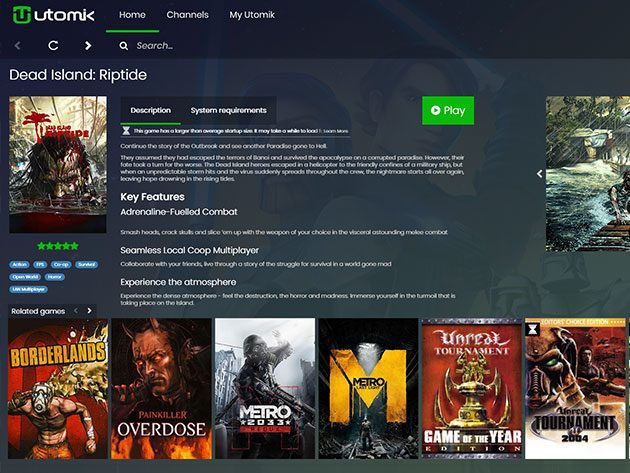Open Unreal Tournament Game of the Year
This screenshot has height=473, width=630.
pos(472,389)
